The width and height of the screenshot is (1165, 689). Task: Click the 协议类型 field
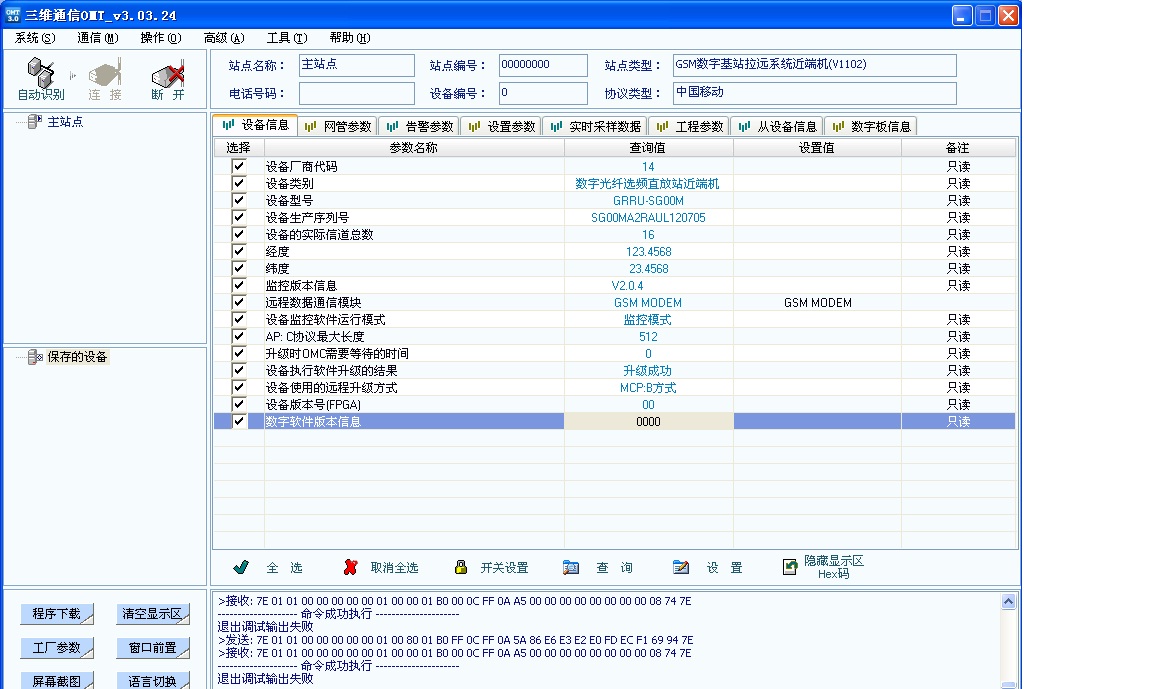(x=814, y=94)
